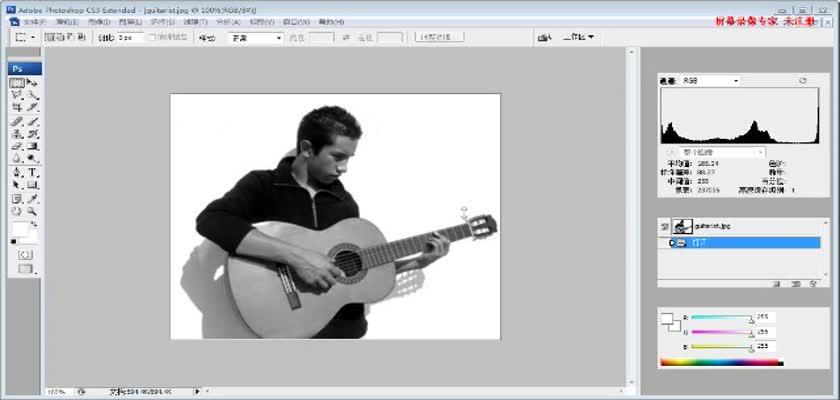Toggle the anti-alias checkbox in options bar

151,37
